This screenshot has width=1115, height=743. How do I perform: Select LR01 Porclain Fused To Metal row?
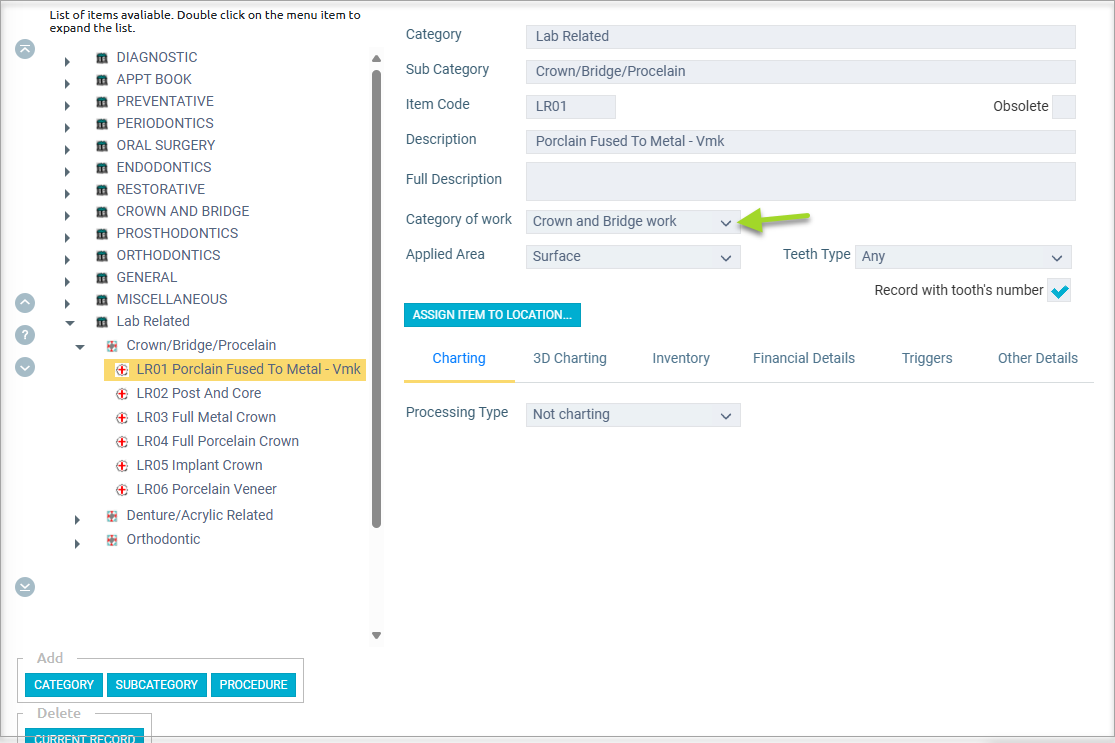[235, 370]
